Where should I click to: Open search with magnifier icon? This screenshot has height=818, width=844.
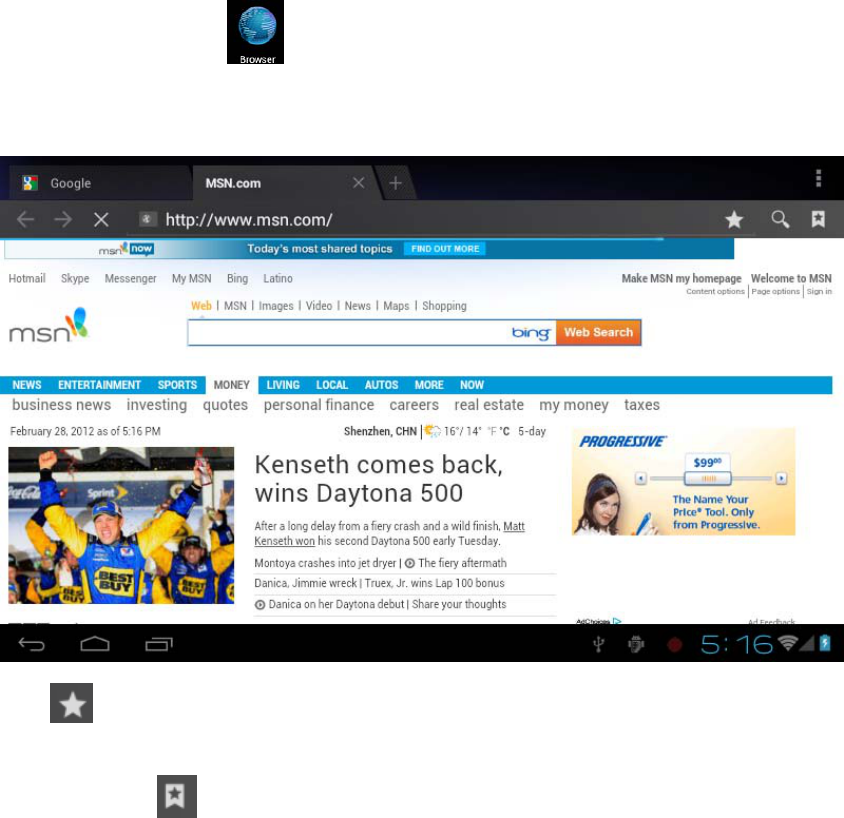coord(780,219)
